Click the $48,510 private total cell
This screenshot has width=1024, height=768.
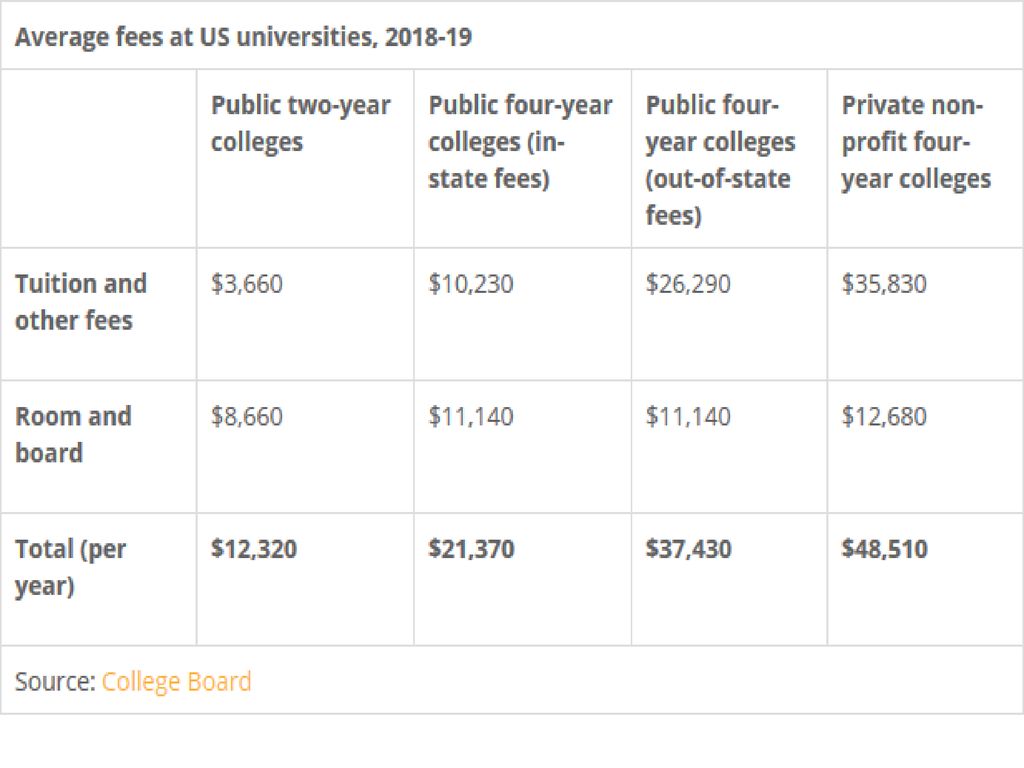(884, 549)
